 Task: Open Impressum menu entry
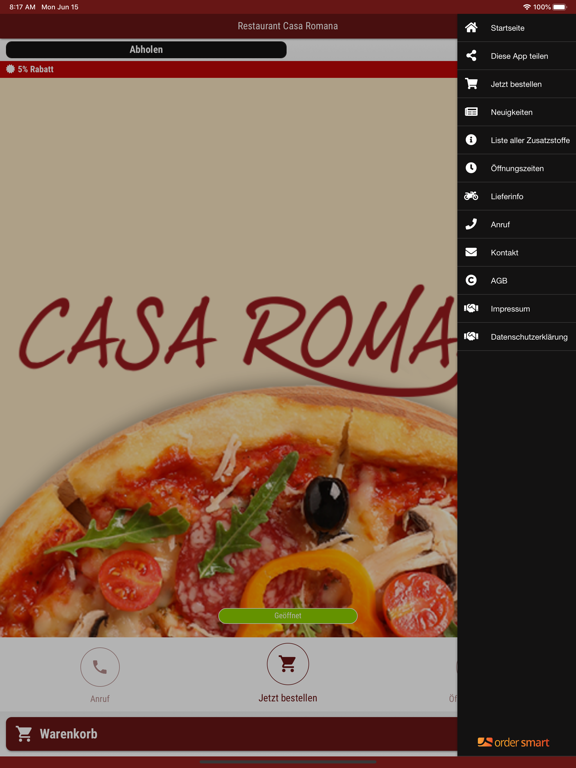517,309
